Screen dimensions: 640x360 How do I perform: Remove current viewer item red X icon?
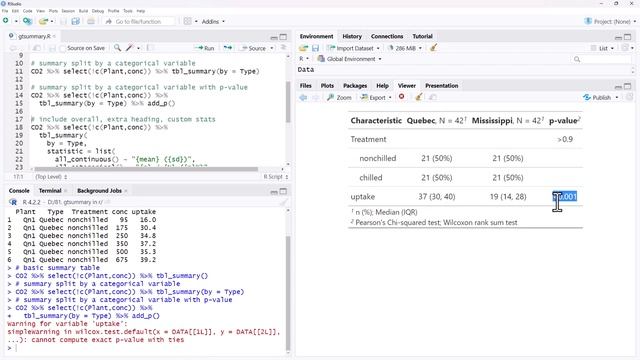[402, 97]
